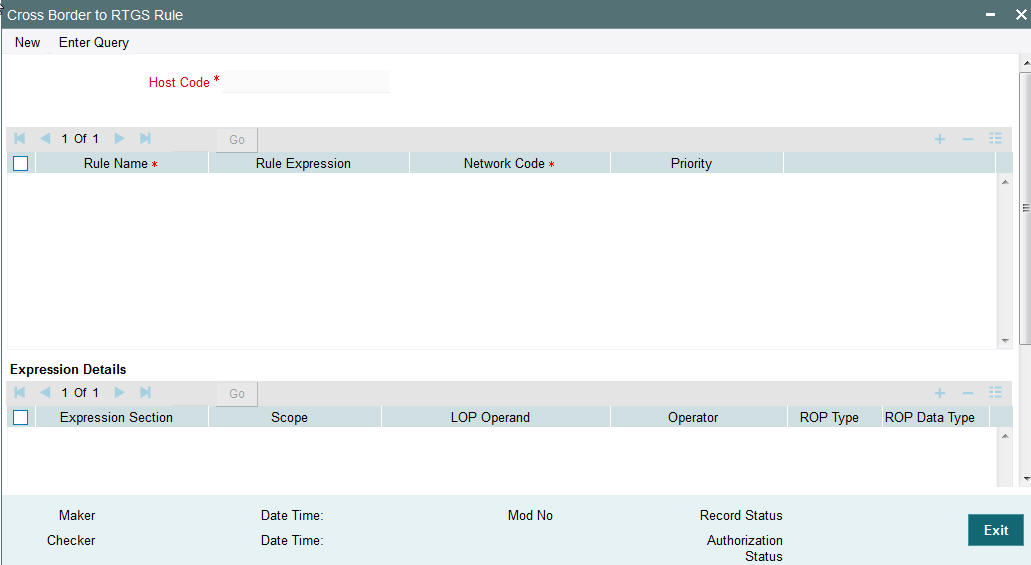Go to first page in rules grid

pos(20,138)
